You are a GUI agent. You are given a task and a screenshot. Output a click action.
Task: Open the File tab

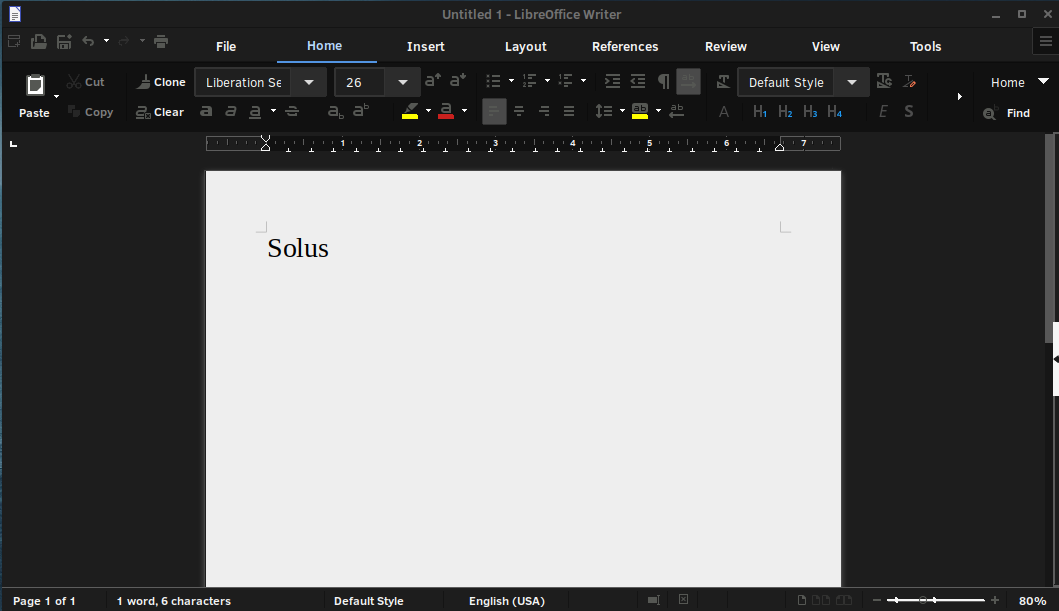coord(226,47)
